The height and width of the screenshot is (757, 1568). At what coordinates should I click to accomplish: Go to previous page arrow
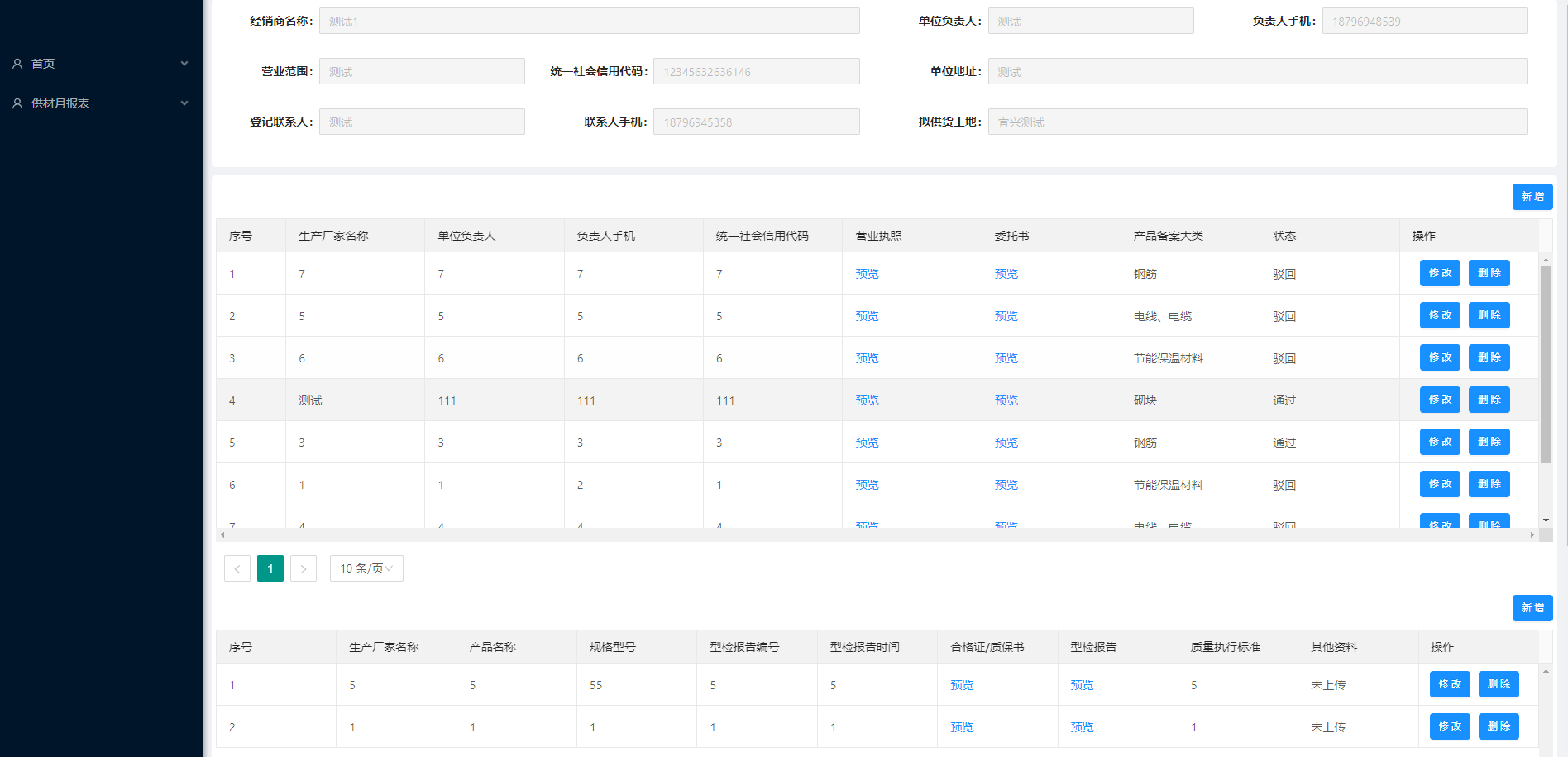(x=237, y=568)
